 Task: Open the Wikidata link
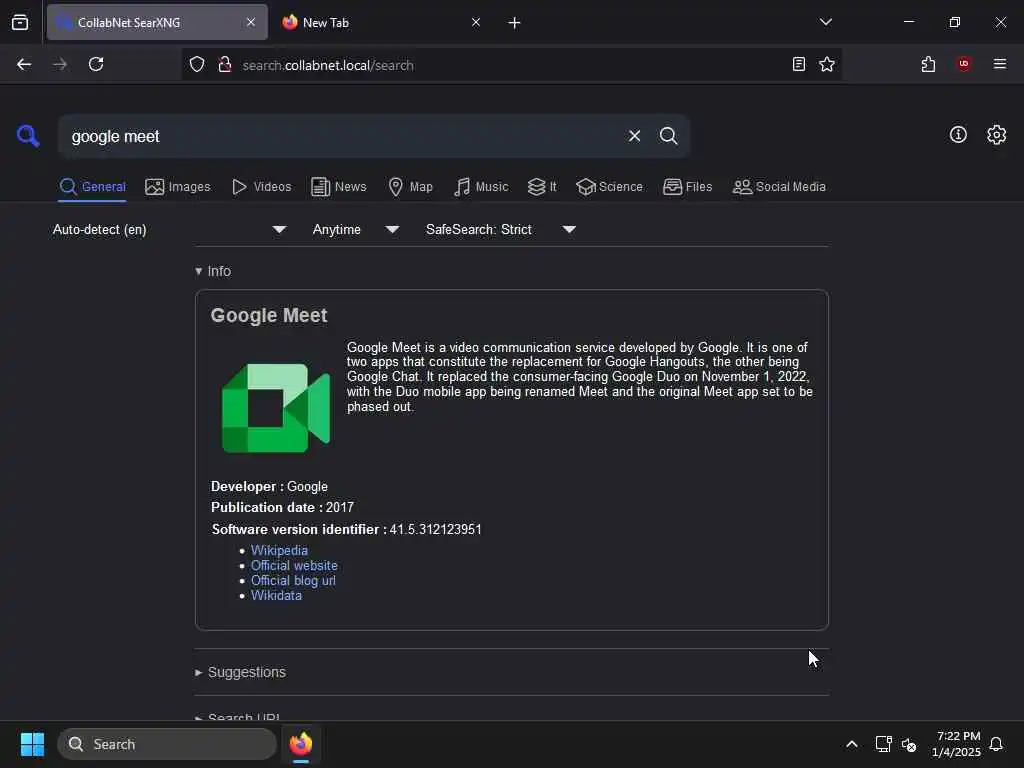pyautogui.click(x=276, y=596)
